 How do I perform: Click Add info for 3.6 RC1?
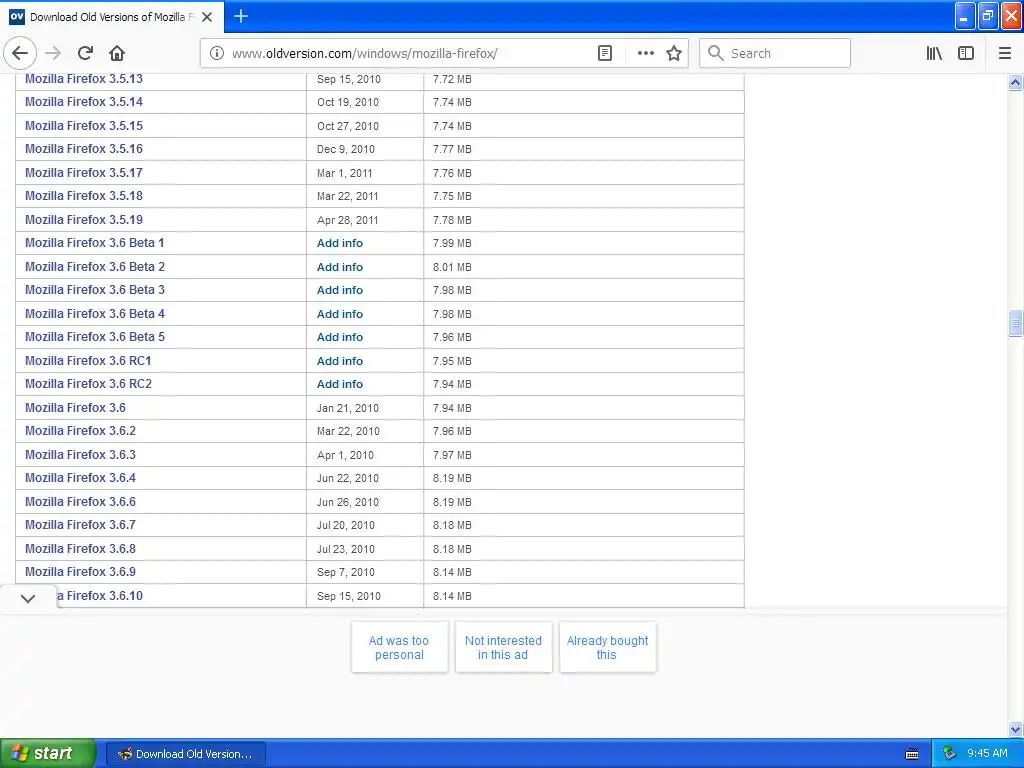(340, 360)
